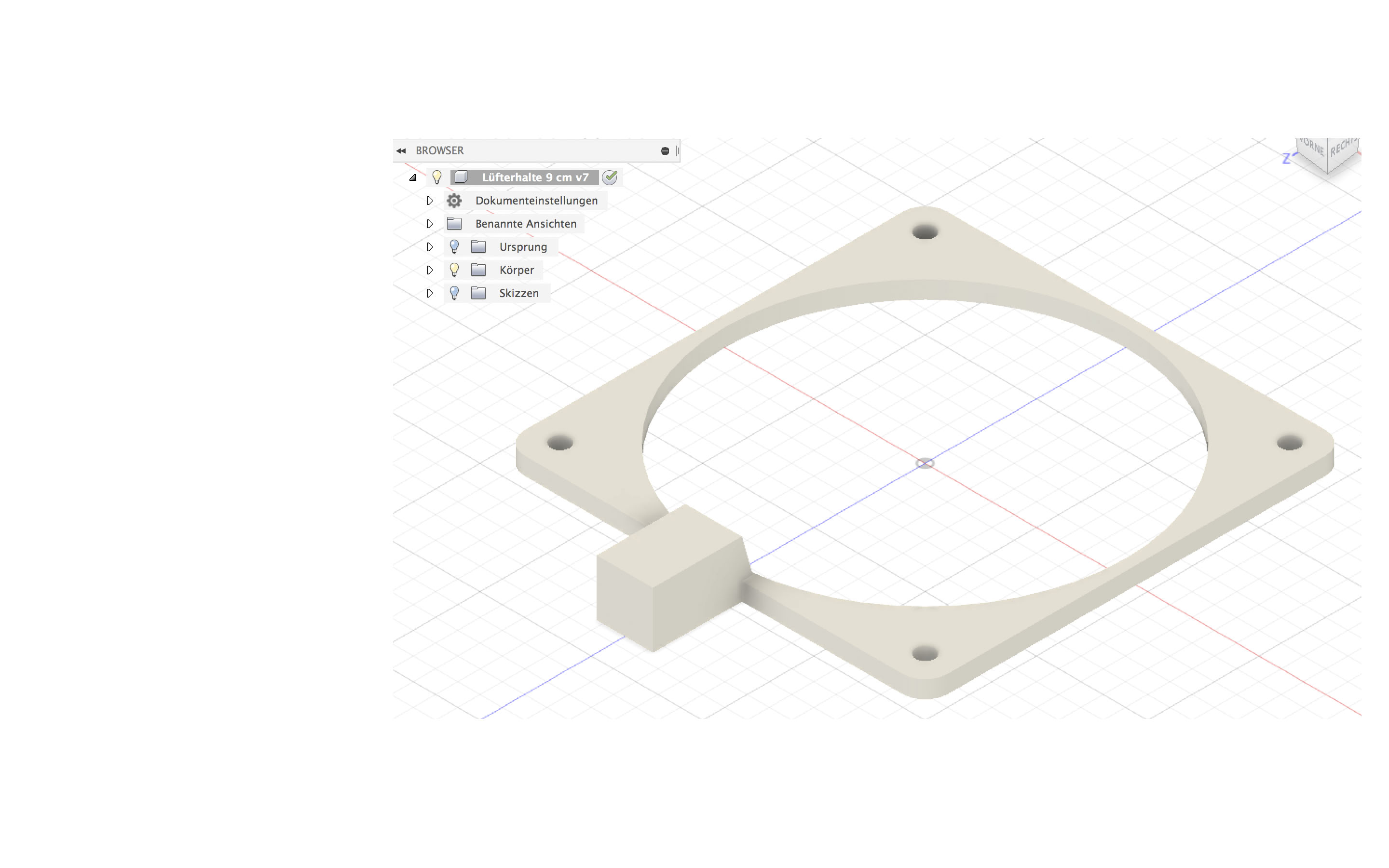This screenshot has height=868, width=1389.
Task: Select the top corner screw hole of the model
Action: 925,232
